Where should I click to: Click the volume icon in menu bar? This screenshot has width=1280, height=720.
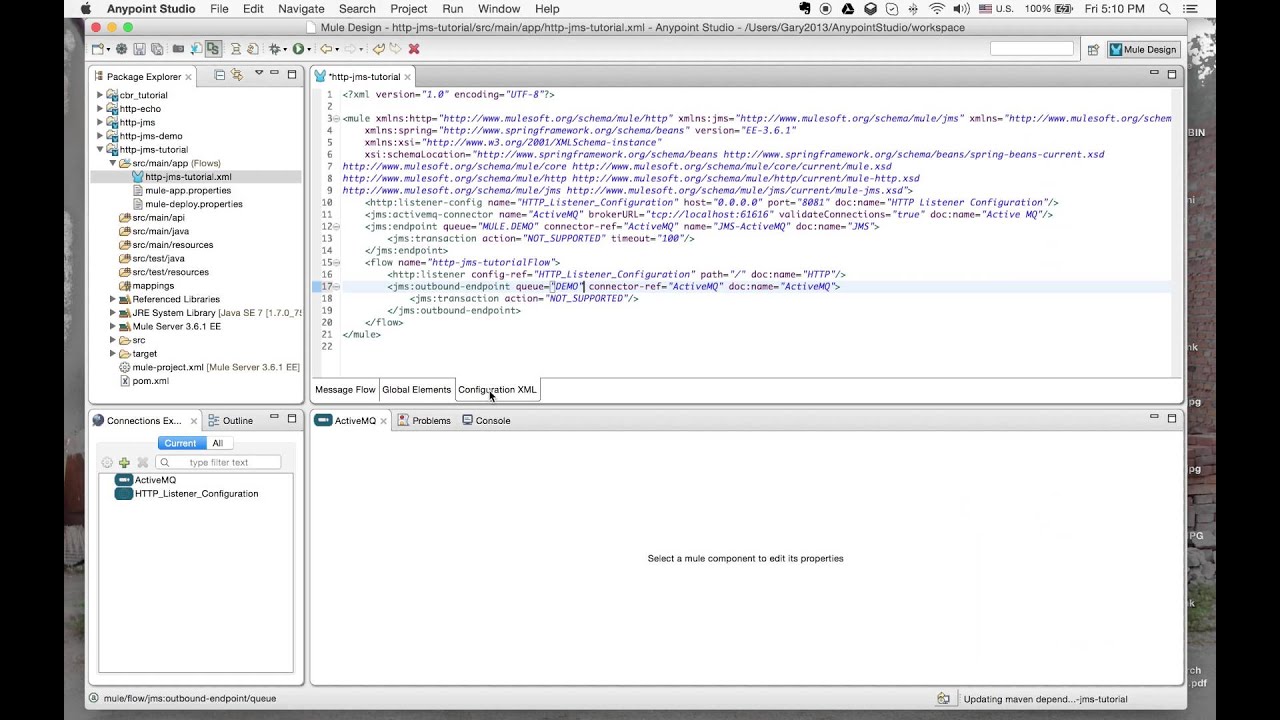click(961, 9)
